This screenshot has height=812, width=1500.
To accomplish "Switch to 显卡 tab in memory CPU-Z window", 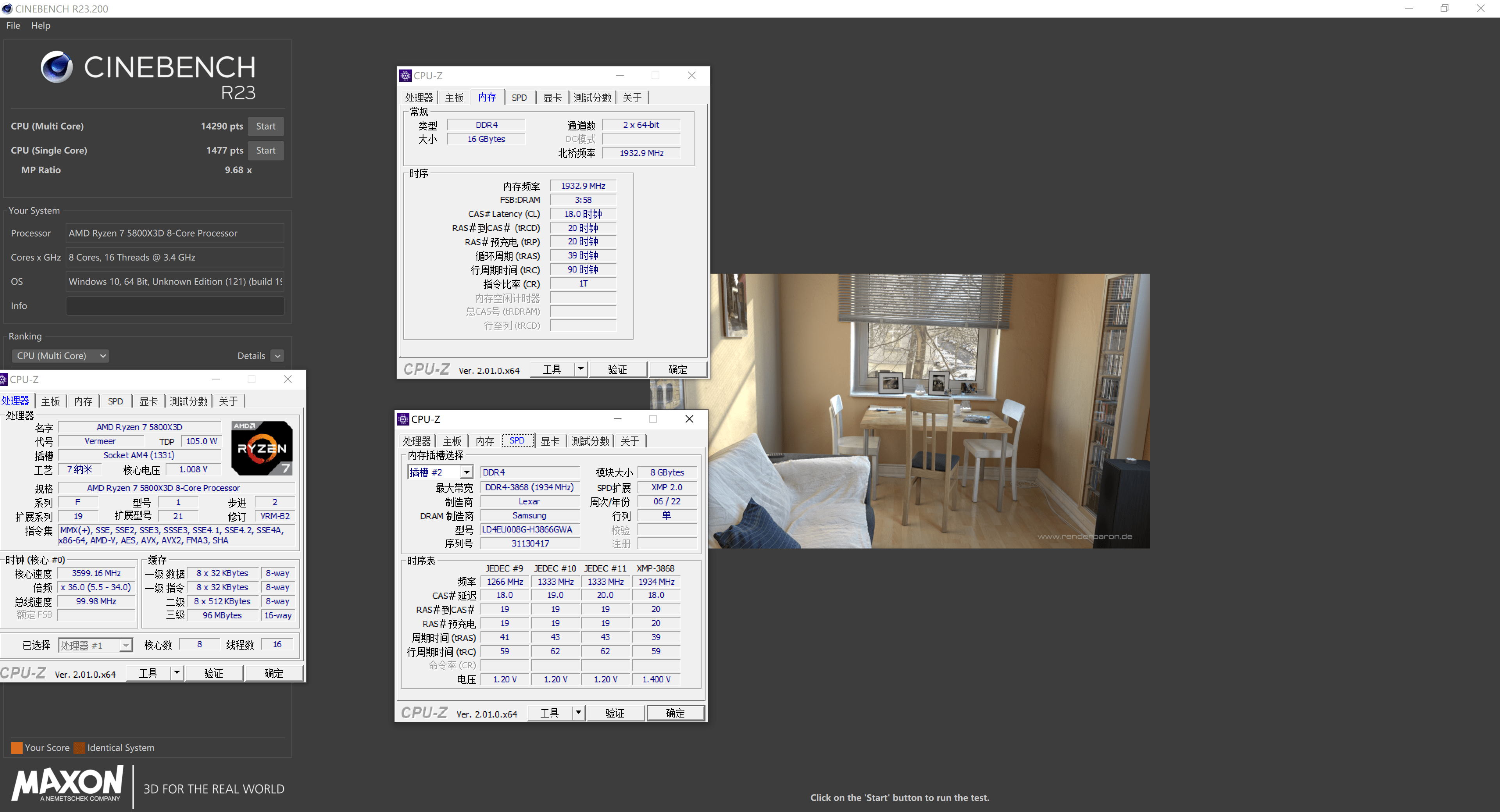I will pos(552,98).
